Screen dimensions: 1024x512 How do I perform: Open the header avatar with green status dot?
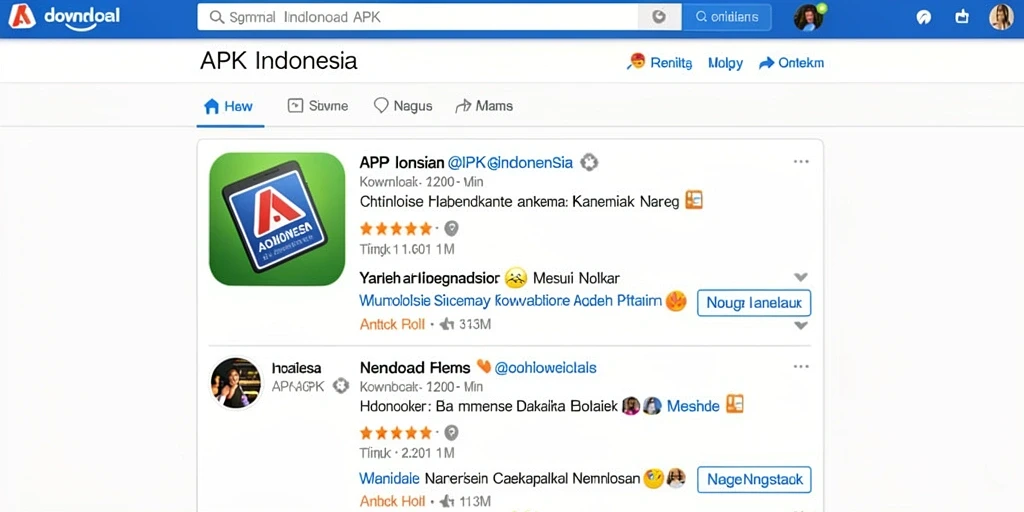coord(808,17)
